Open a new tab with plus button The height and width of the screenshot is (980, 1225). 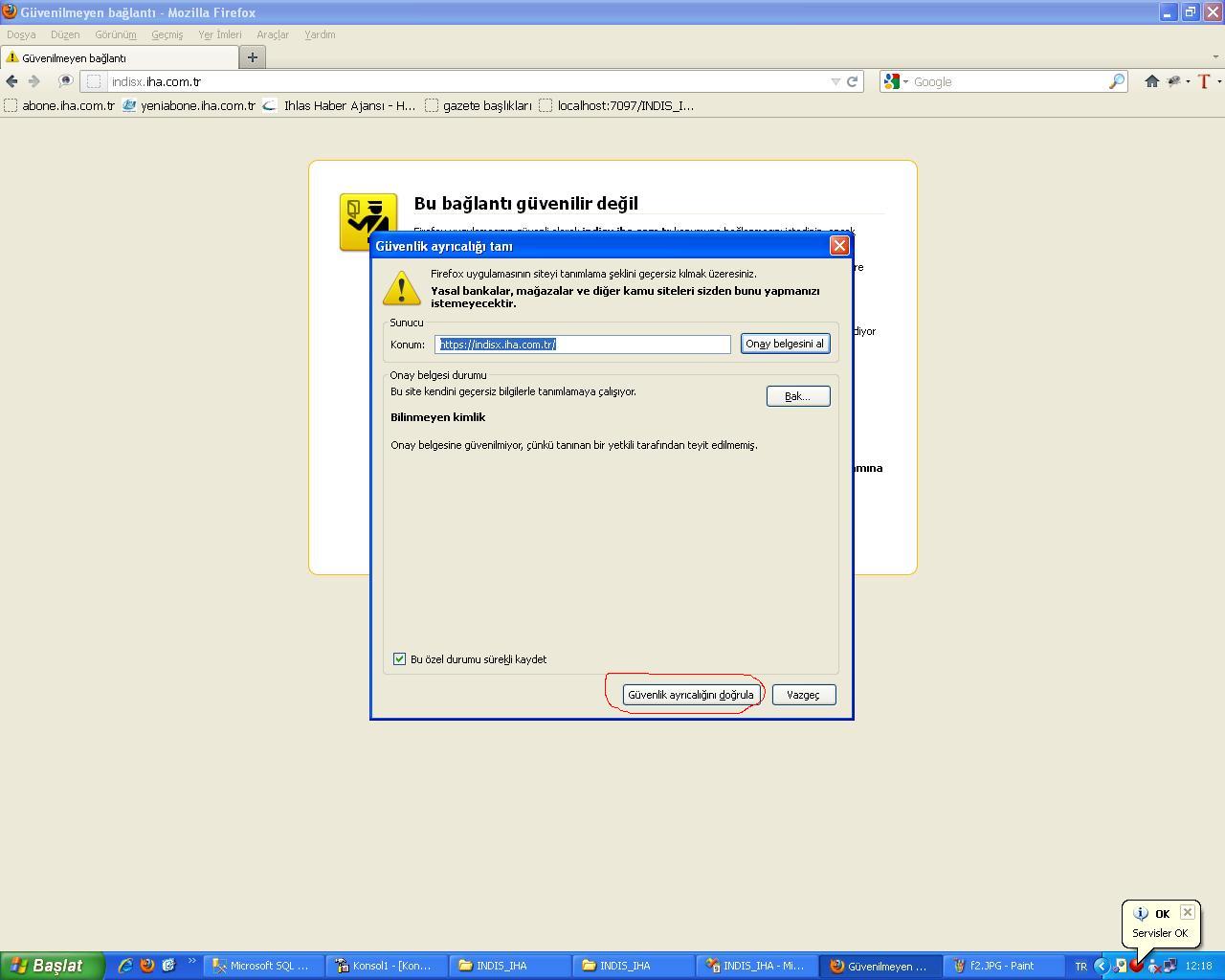[x=253, y=57]
